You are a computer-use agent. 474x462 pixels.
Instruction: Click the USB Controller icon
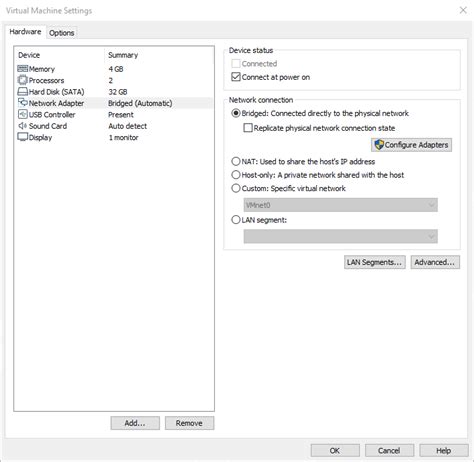click(22, 114)
